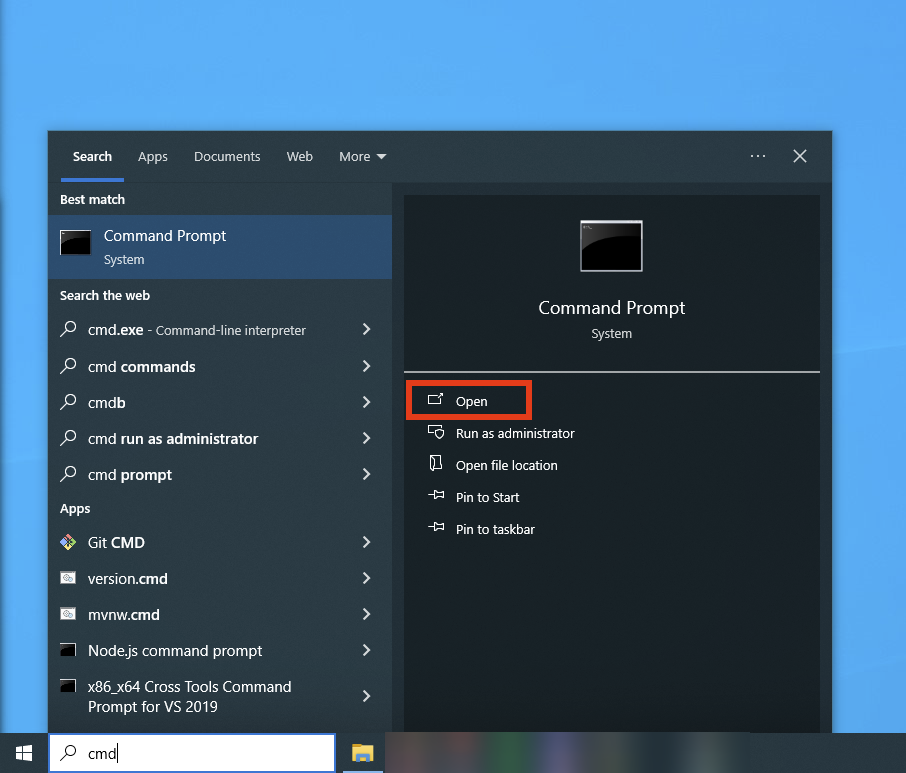Expand the Node.js command prompt chevron
The width and height of the screenshot is (906, 773).
click(x=366, y=651)
